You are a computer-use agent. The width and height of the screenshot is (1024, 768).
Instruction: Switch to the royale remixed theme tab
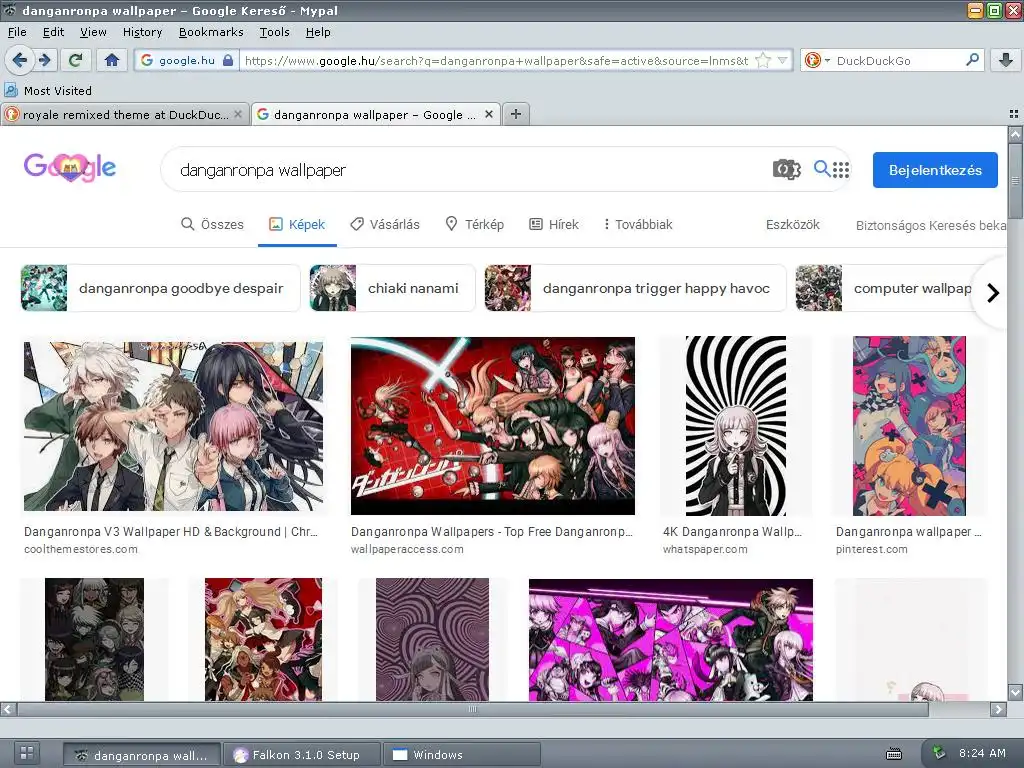pos(125,114)
